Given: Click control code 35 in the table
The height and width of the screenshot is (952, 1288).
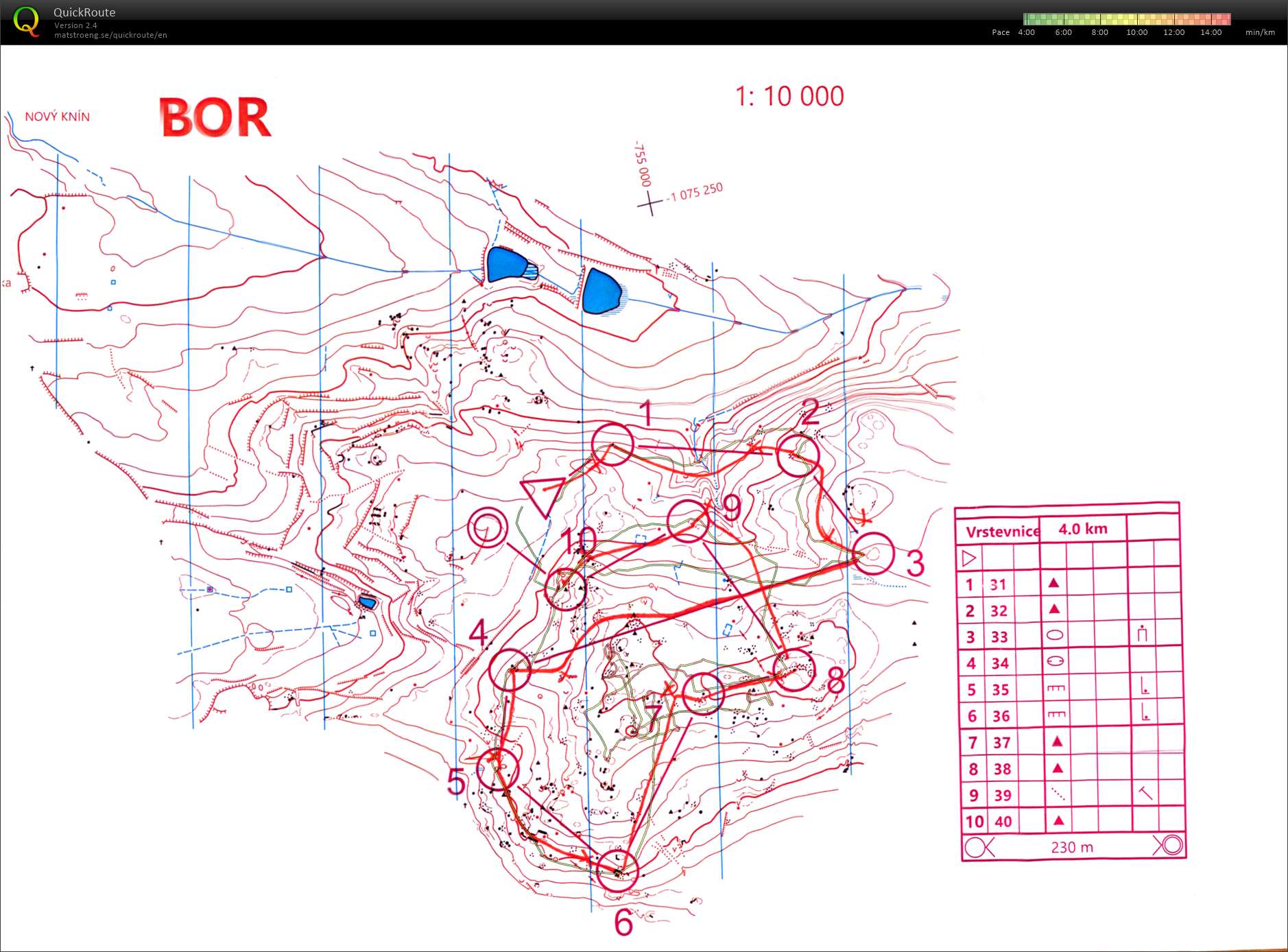Looking at the screenshot, I should click(1001, 689).
